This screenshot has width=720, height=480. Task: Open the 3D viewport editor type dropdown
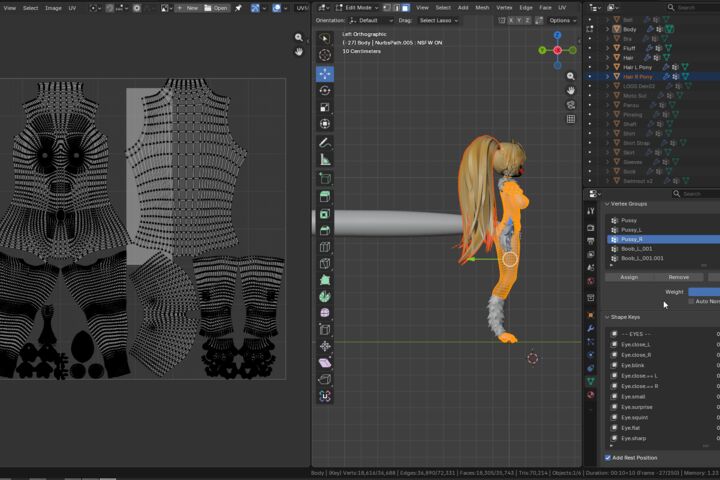point(324,8)
